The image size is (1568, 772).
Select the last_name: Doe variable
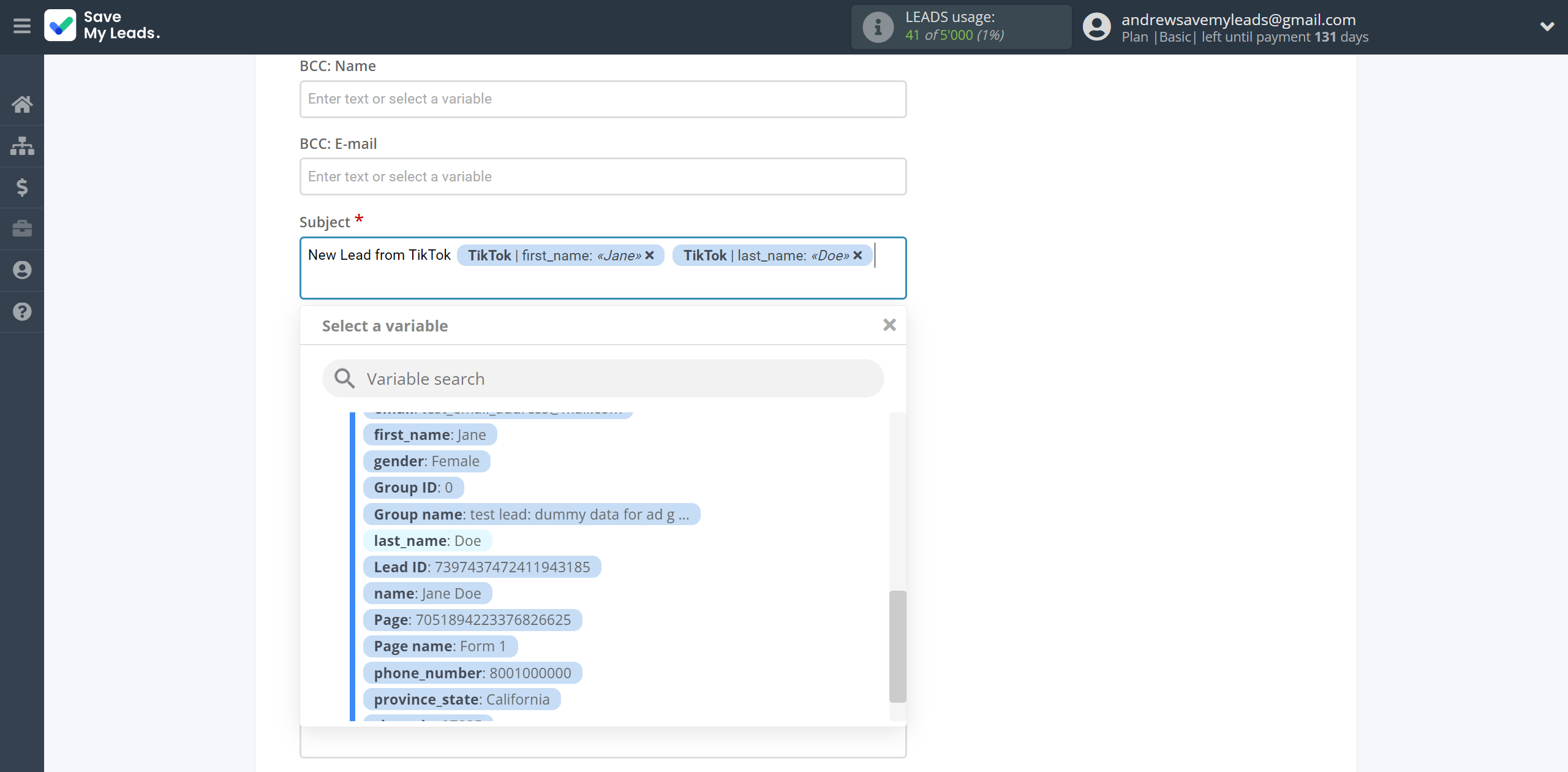point(428,540)
